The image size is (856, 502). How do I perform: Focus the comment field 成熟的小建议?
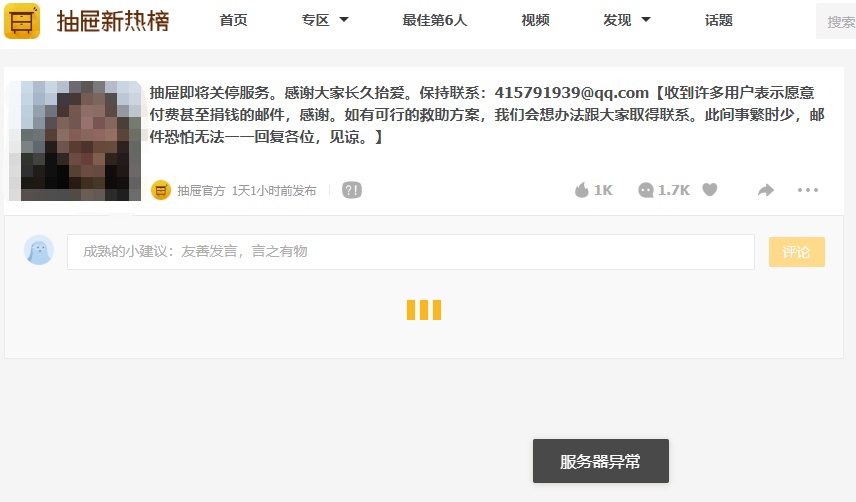(411, 252)
